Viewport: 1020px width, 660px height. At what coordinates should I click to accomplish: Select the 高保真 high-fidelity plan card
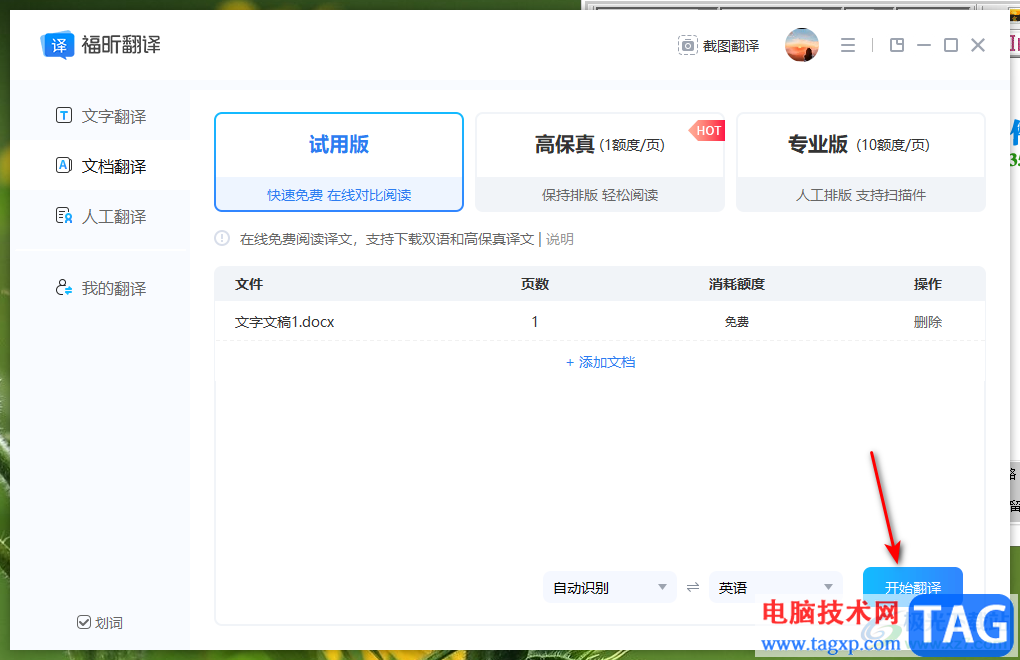(600, 162)
